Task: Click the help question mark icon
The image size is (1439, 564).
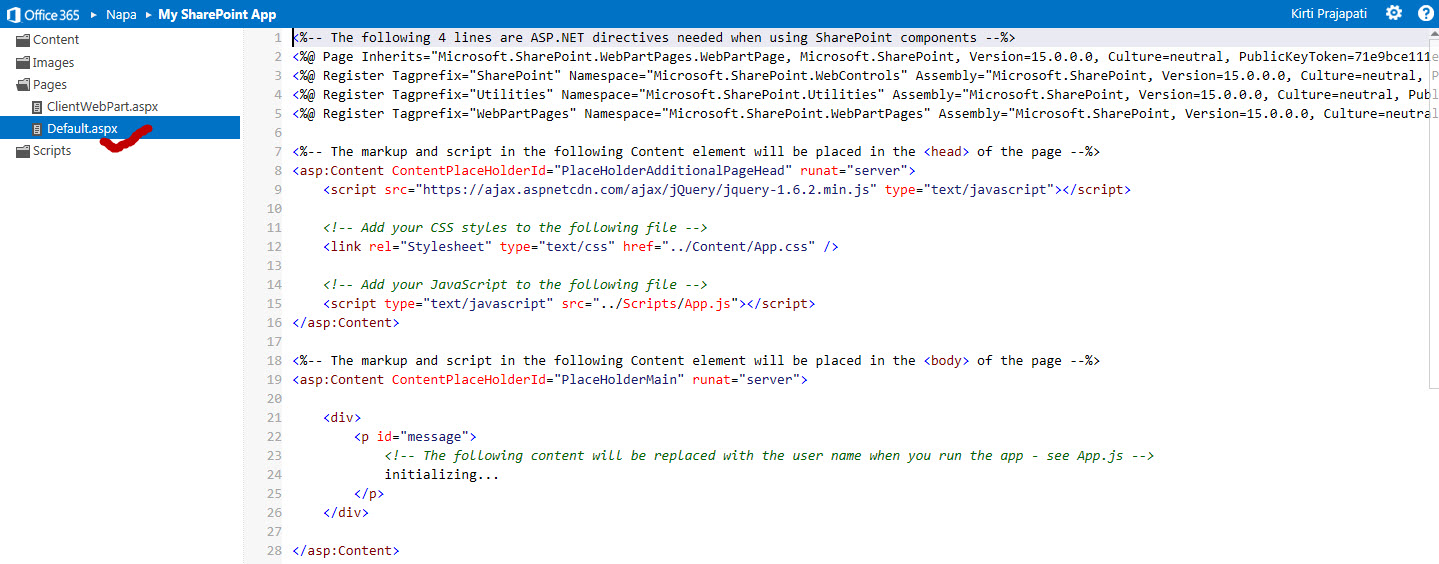Action: tap(1424, 14)
